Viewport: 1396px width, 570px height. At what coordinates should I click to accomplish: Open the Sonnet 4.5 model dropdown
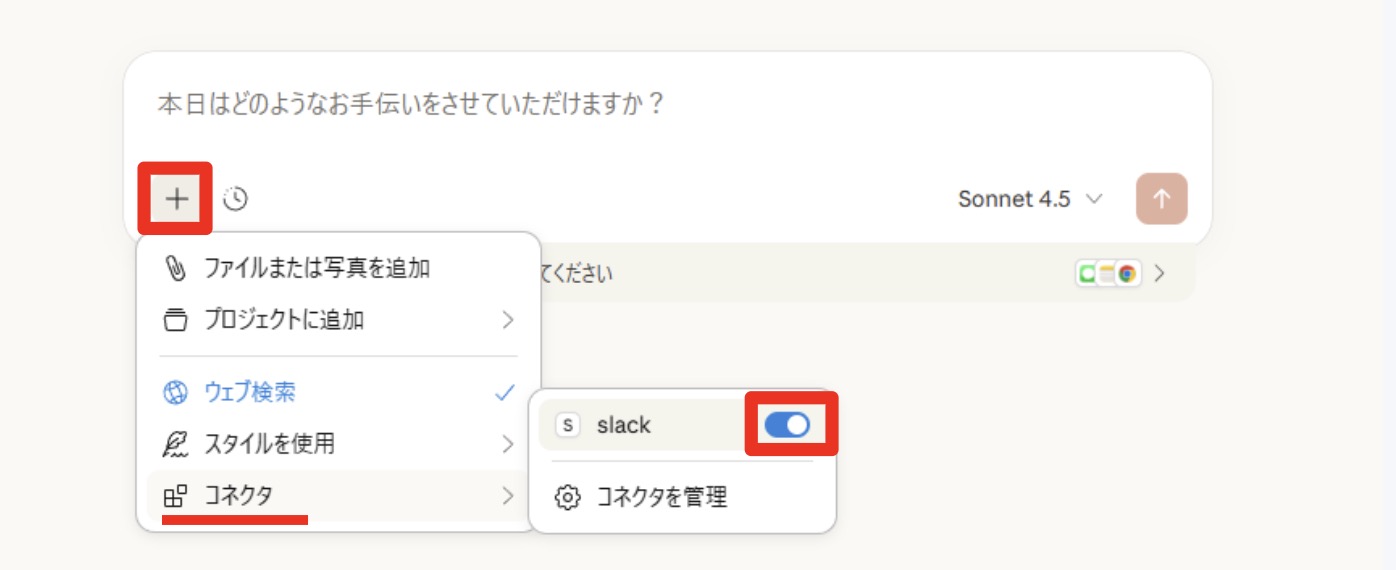[x=1030, y=199]
